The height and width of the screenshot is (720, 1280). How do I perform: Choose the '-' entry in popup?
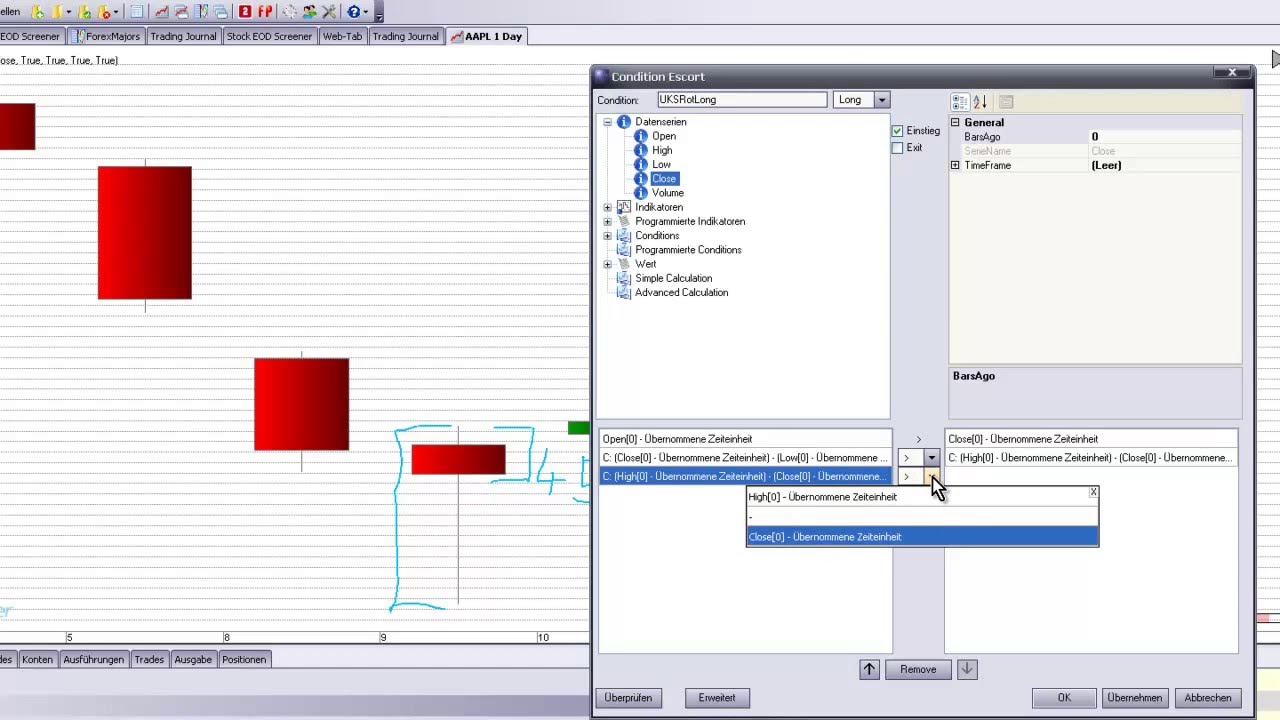coord(922,517)
